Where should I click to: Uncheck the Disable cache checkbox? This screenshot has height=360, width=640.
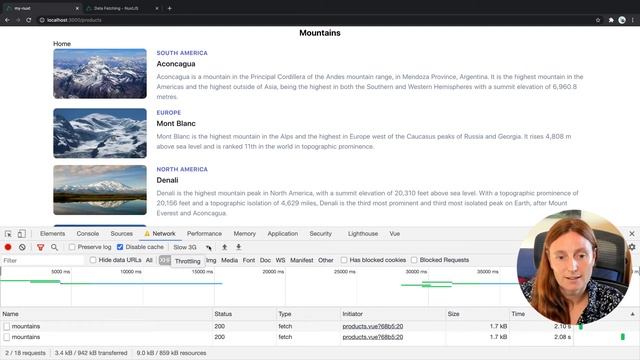(120, 247)
